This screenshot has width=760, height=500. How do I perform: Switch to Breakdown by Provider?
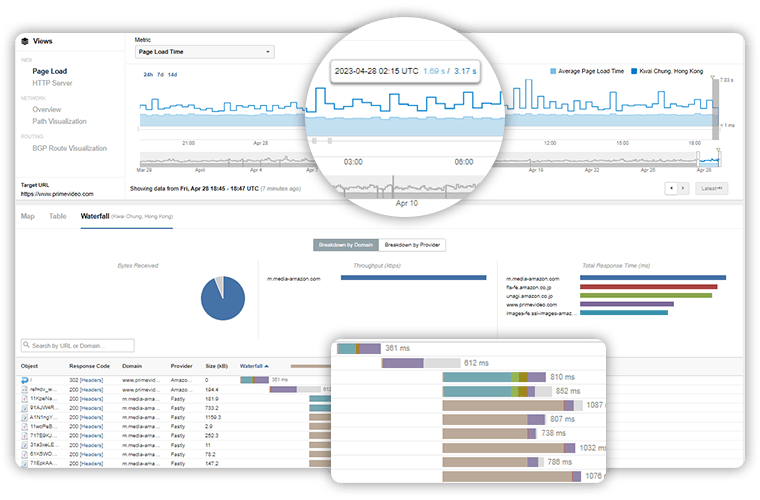(x=413, y=244)
